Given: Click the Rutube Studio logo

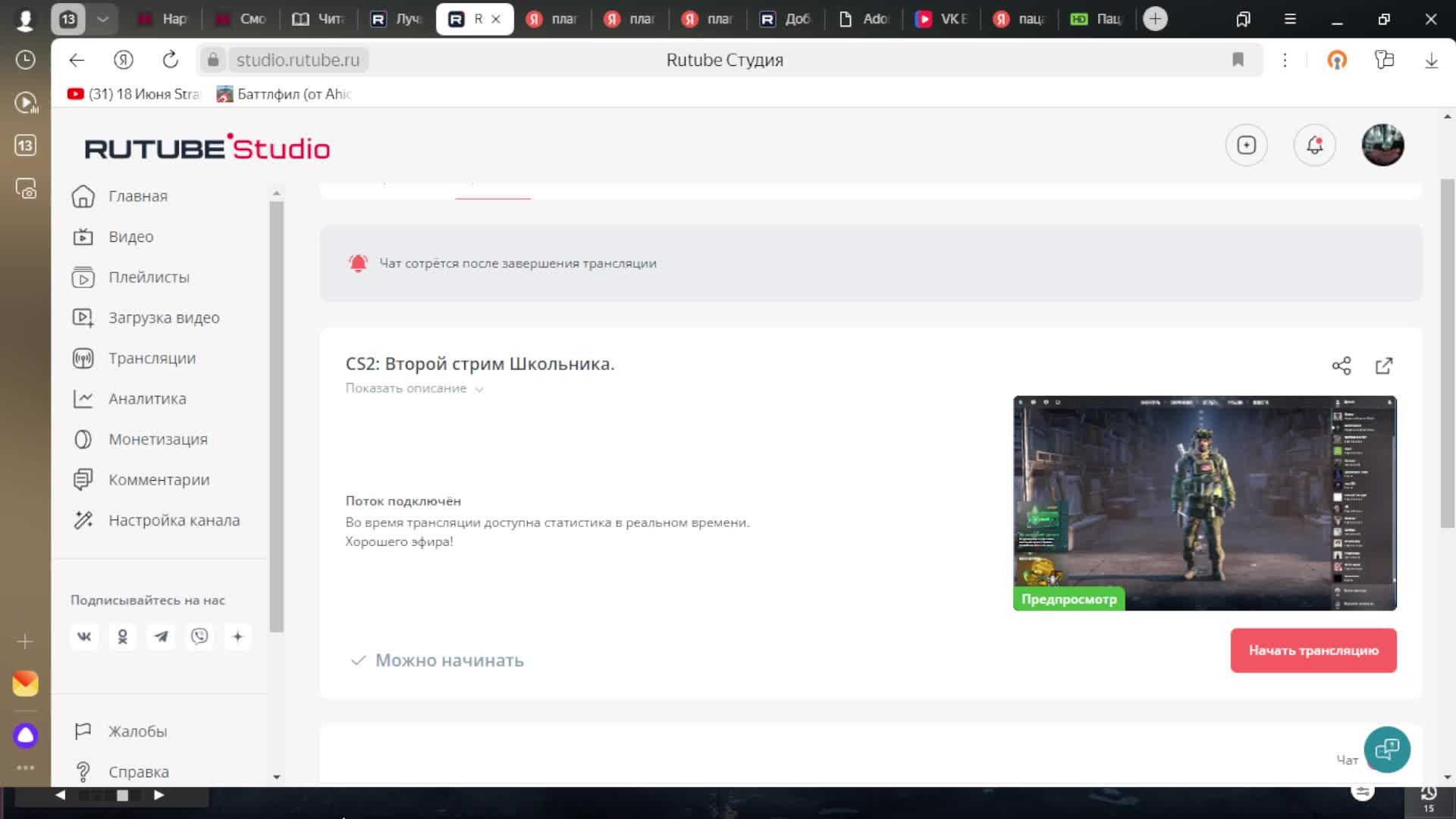Looking at the screenshot, I should click(x=207, y=147).
